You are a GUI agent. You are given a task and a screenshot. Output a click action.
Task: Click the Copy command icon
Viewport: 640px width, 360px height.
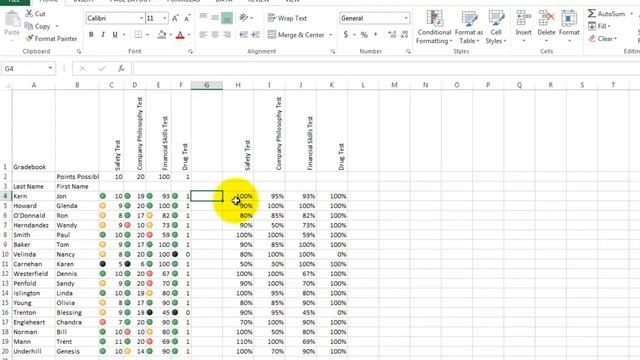point(29,26)
